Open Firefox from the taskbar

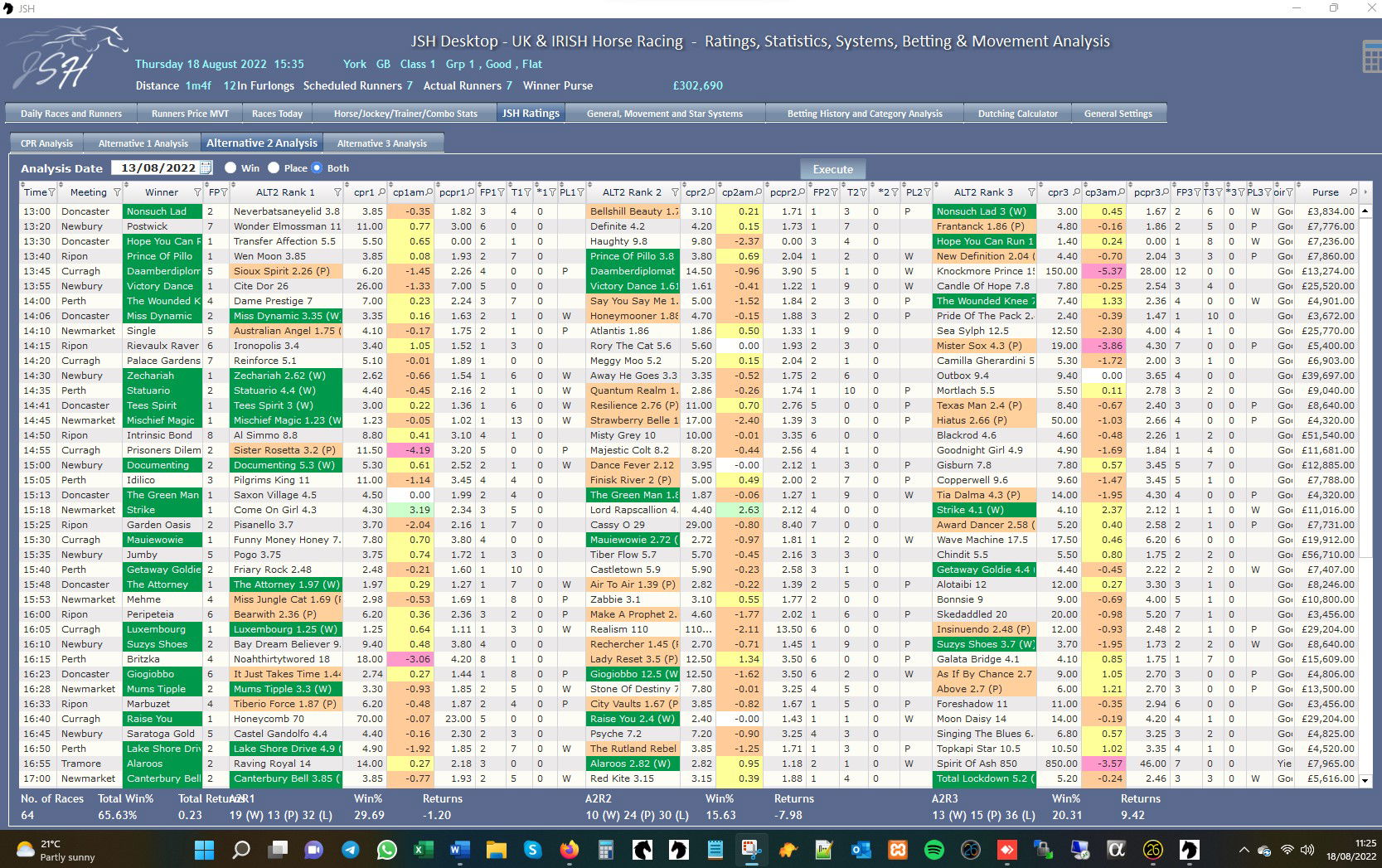pyautogui.click(x=569, y=850)
